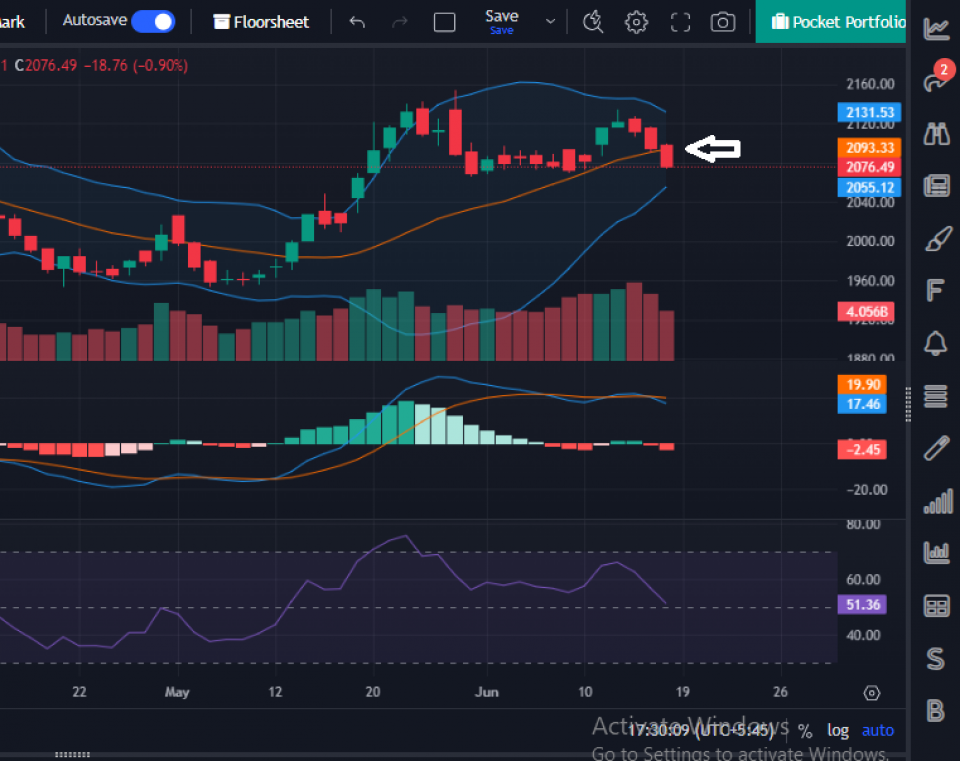Save the chart layout
The width and height of the screenshot is (960, 761).
tap(501, 21)
